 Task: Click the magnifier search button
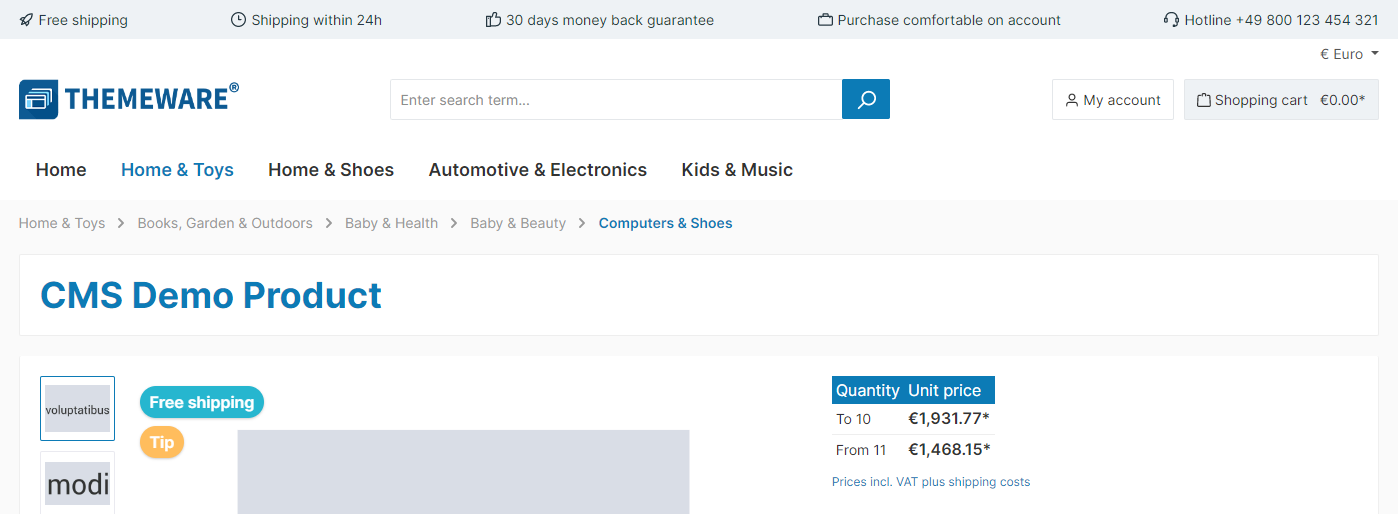pyautogui.click(x=866, y=99)
